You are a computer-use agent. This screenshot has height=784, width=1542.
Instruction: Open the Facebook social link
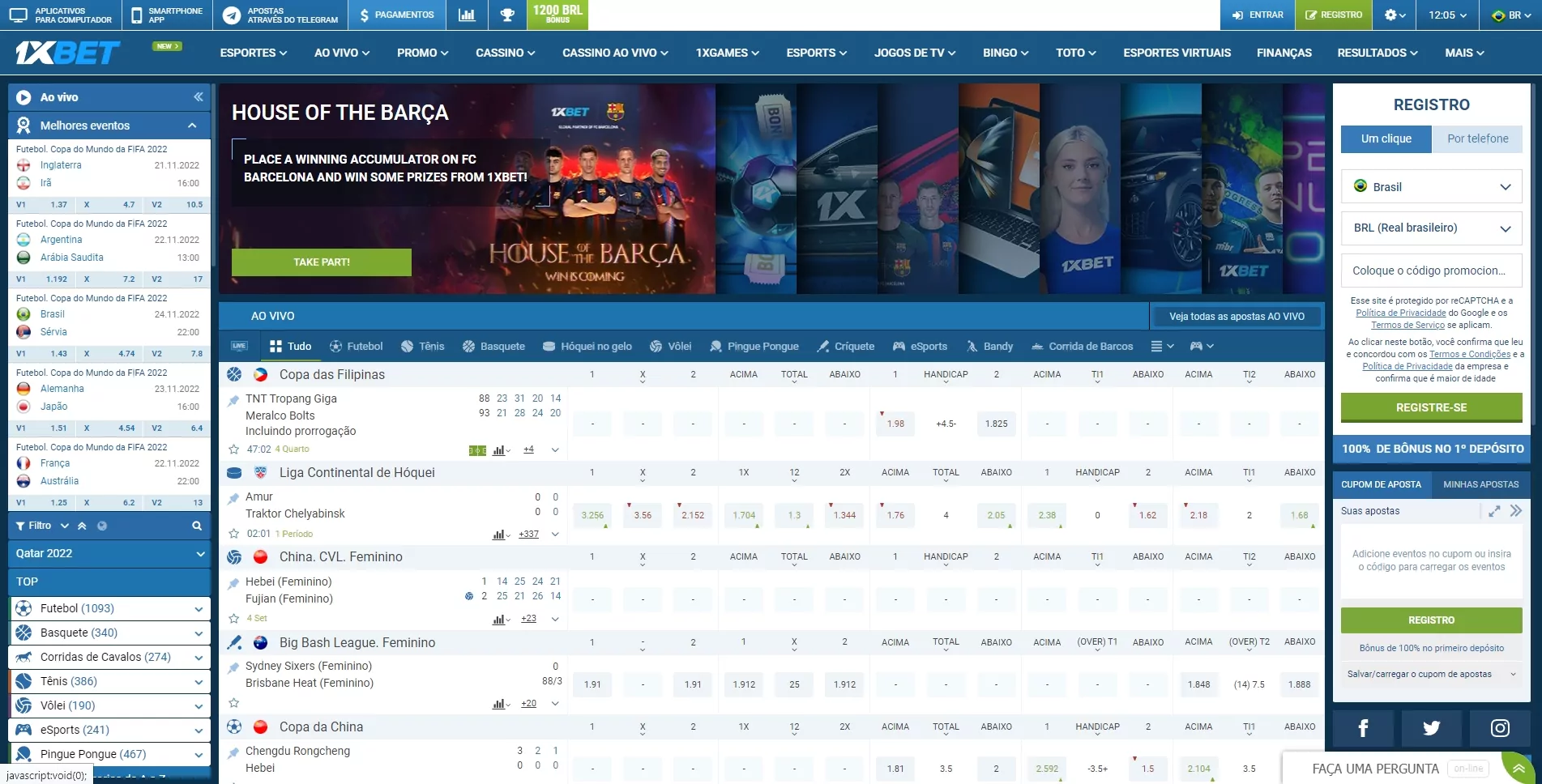tap(1363, 728)
